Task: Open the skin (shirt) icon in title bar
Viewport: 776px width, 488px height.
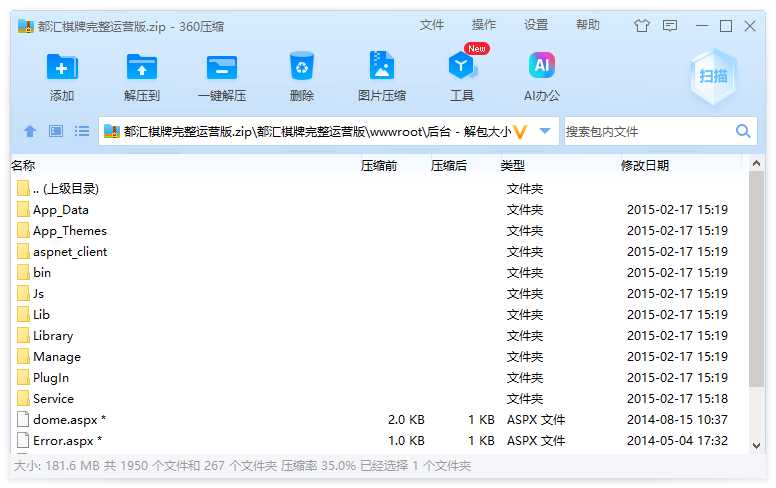Action: pos(642,25)
